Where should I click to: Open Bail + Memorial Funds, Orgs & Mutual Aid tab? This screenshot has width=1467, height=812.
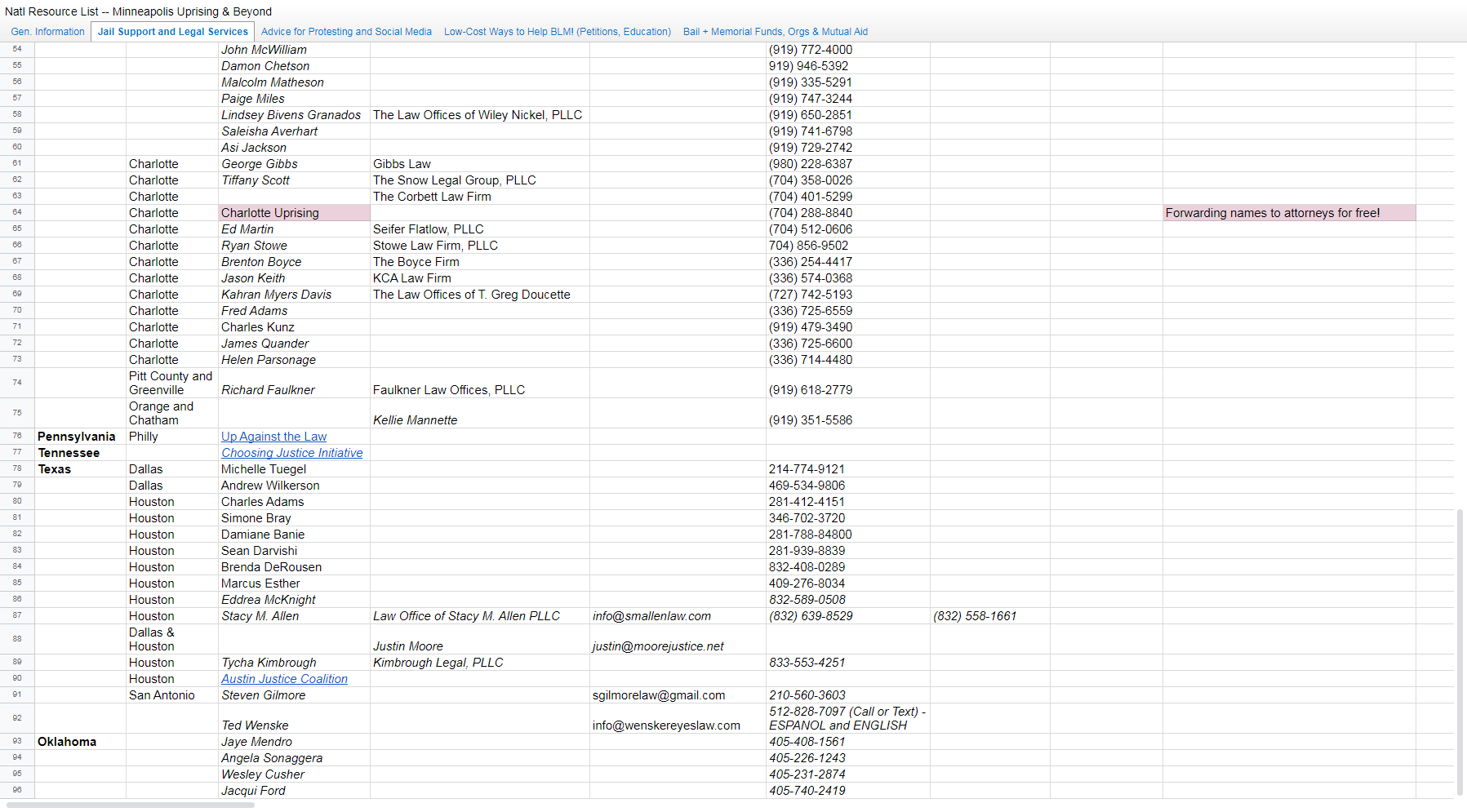(776, 32)
